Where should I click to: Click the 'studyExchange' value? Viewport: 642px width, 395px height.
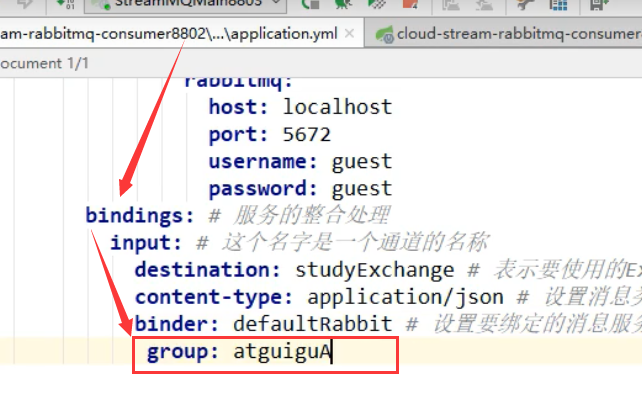coord(375,271)
